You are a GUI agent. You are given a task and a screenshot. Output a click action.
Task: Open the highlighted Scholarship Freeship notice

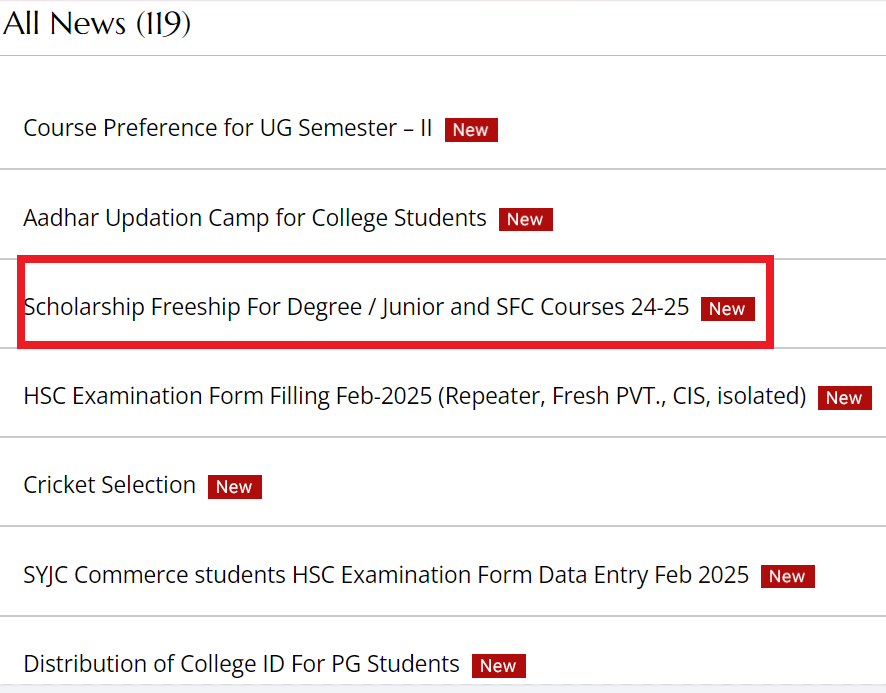pyautogui.click(x=356, y=307)
